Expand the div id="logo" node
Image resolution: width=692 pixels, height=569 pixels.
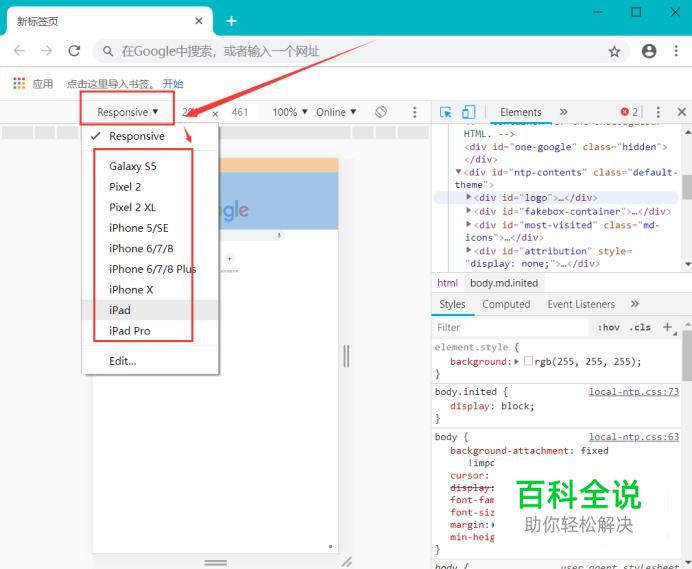[x=469, y=197]
